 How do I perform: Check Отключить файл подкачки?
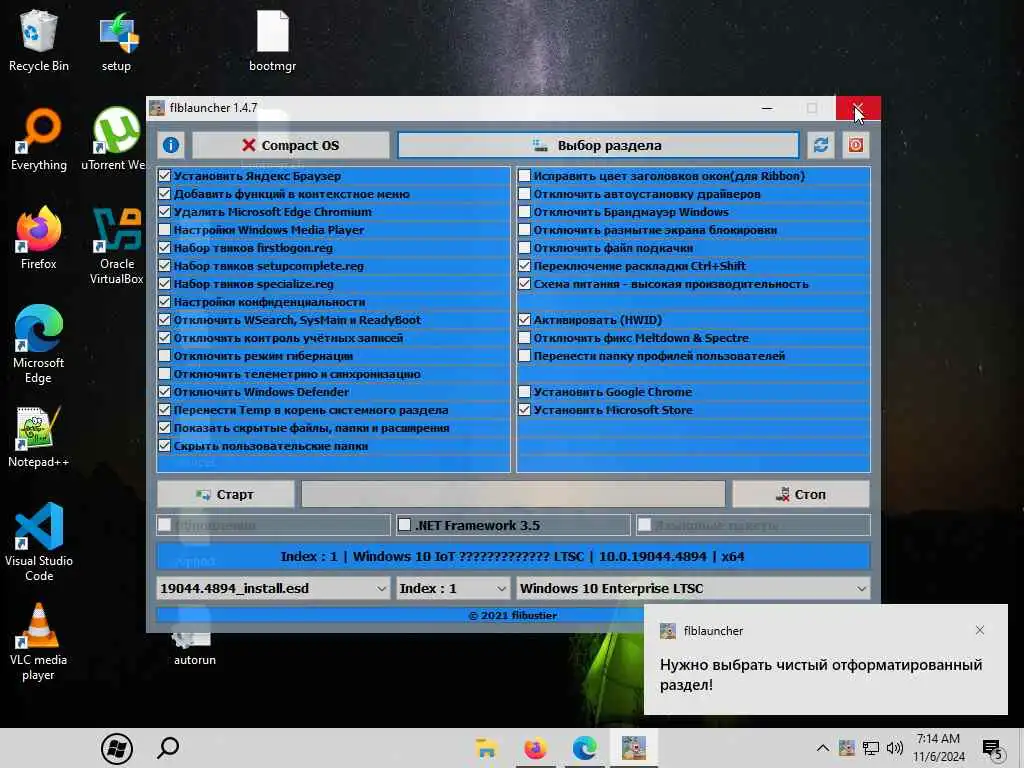(x=524, y=248)
